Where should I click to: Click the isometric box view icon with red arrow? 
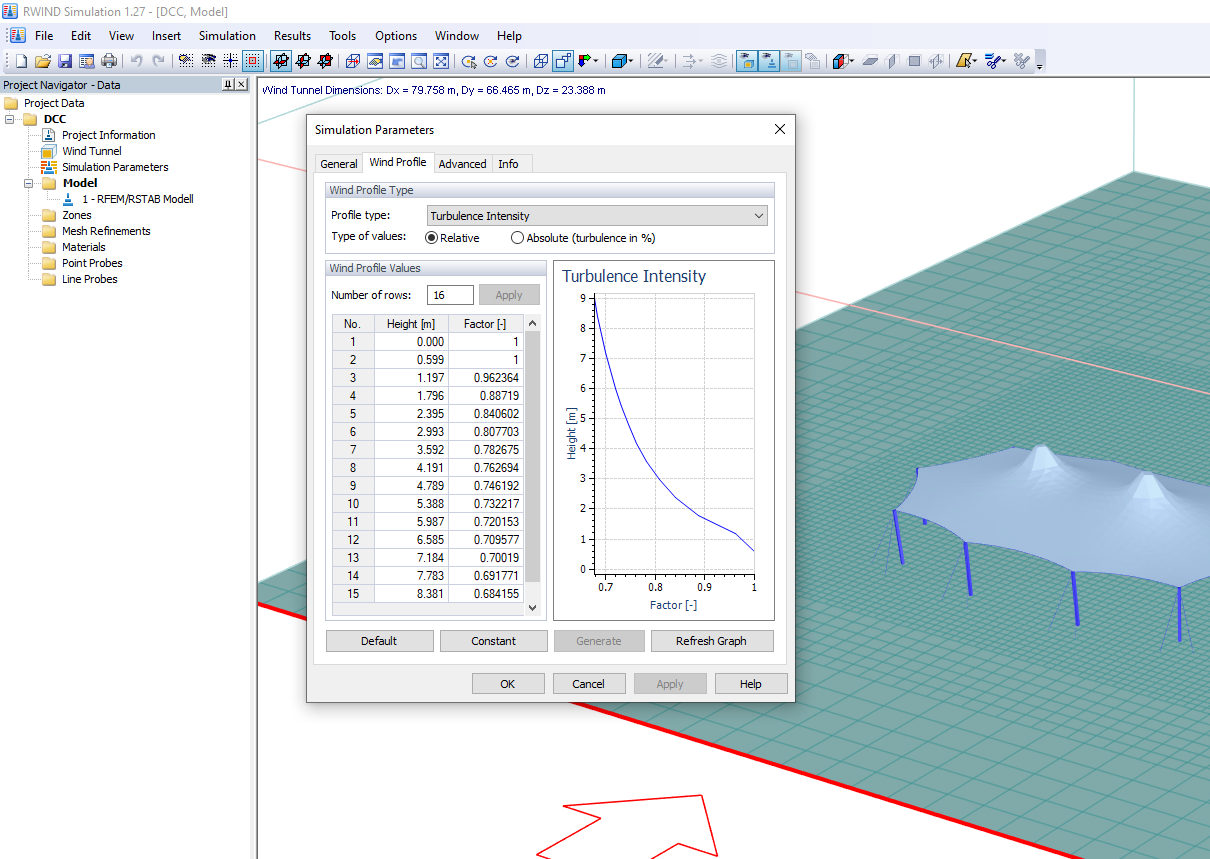pyautogui.click(x=352, y=61)
